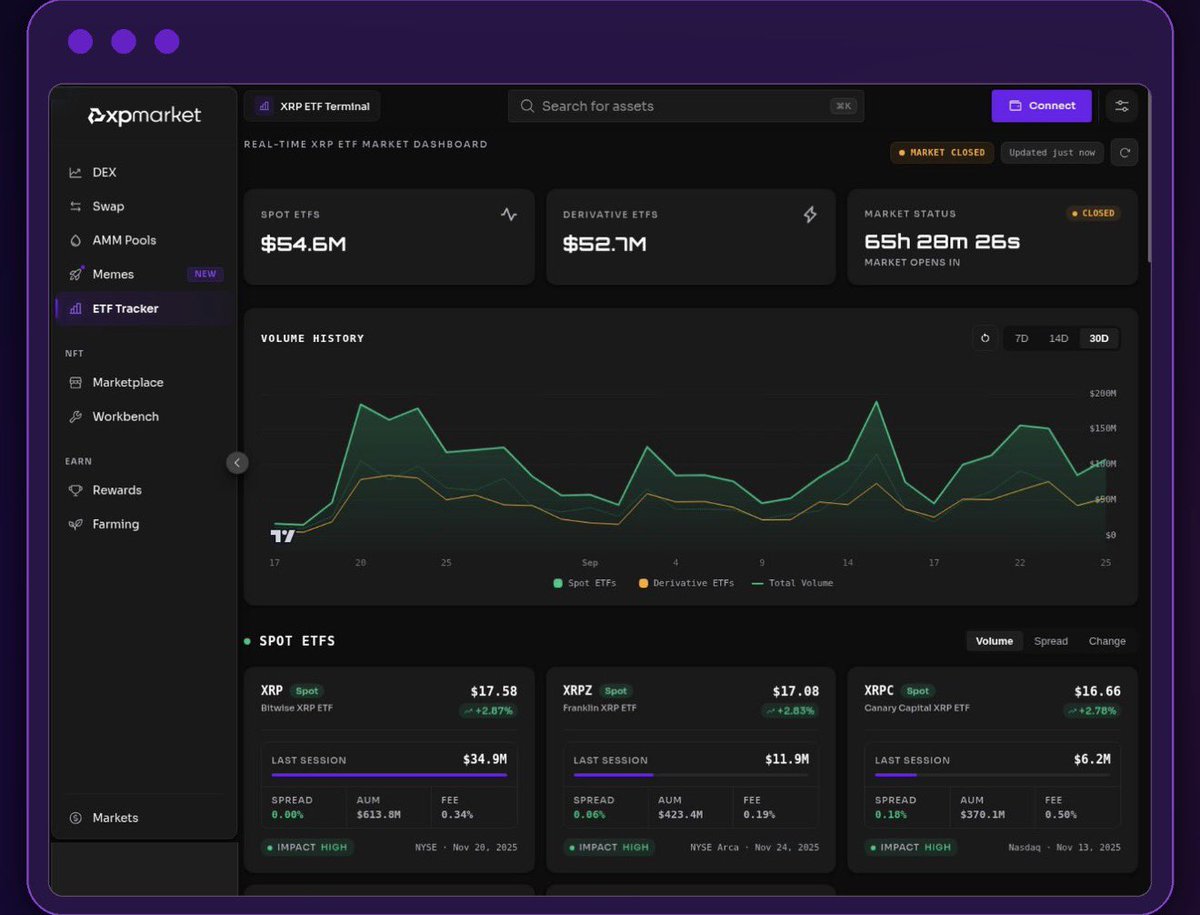
Task: Collapse the sidebar with the chevron arrow
Action: (x=237, y=463)
